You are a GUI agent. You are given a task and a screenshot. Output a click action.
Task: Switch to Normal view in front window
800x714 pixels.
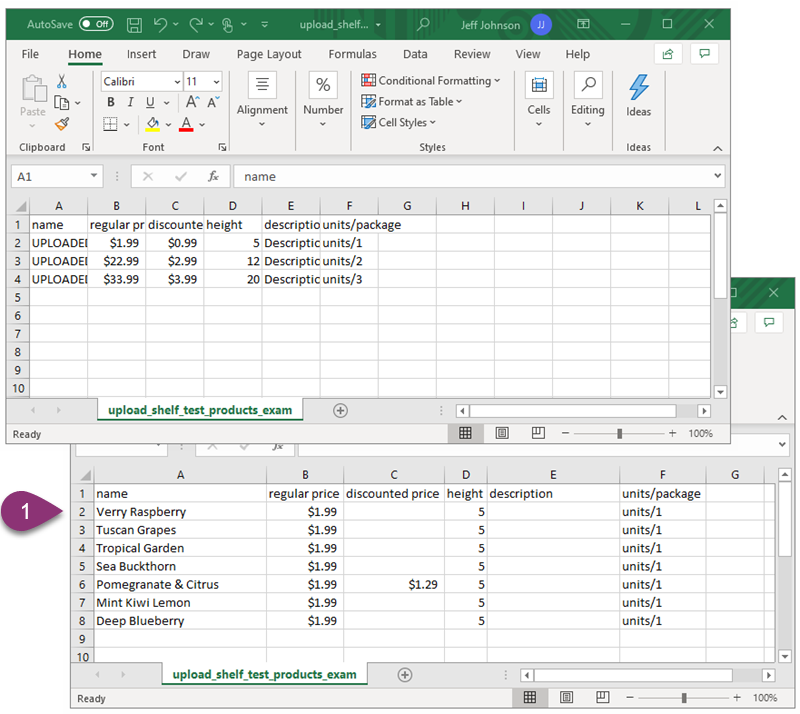pos(465,433)
